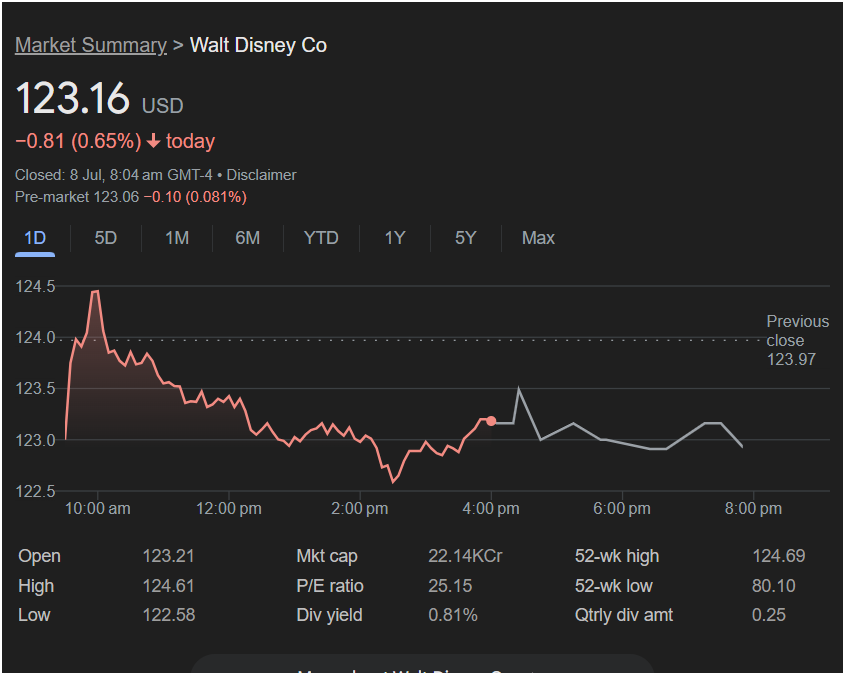Click the Closed: 8 Jul timestamp text
The width and height of the screenshot is (845, 675).
pyautogui.click(x=114, y=175)
